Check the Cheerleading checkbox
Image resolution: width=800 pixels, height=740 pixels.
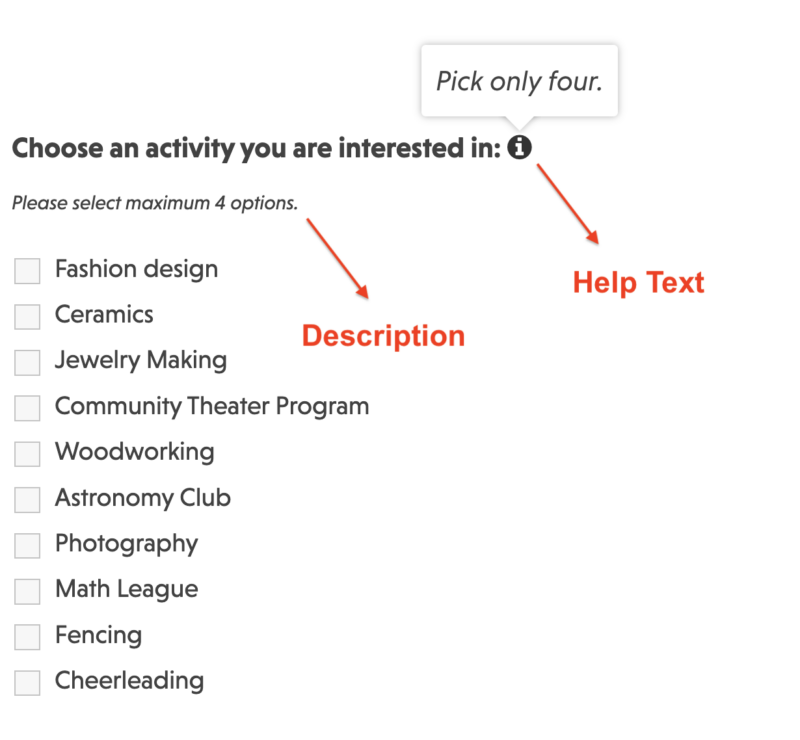[26, 682]
